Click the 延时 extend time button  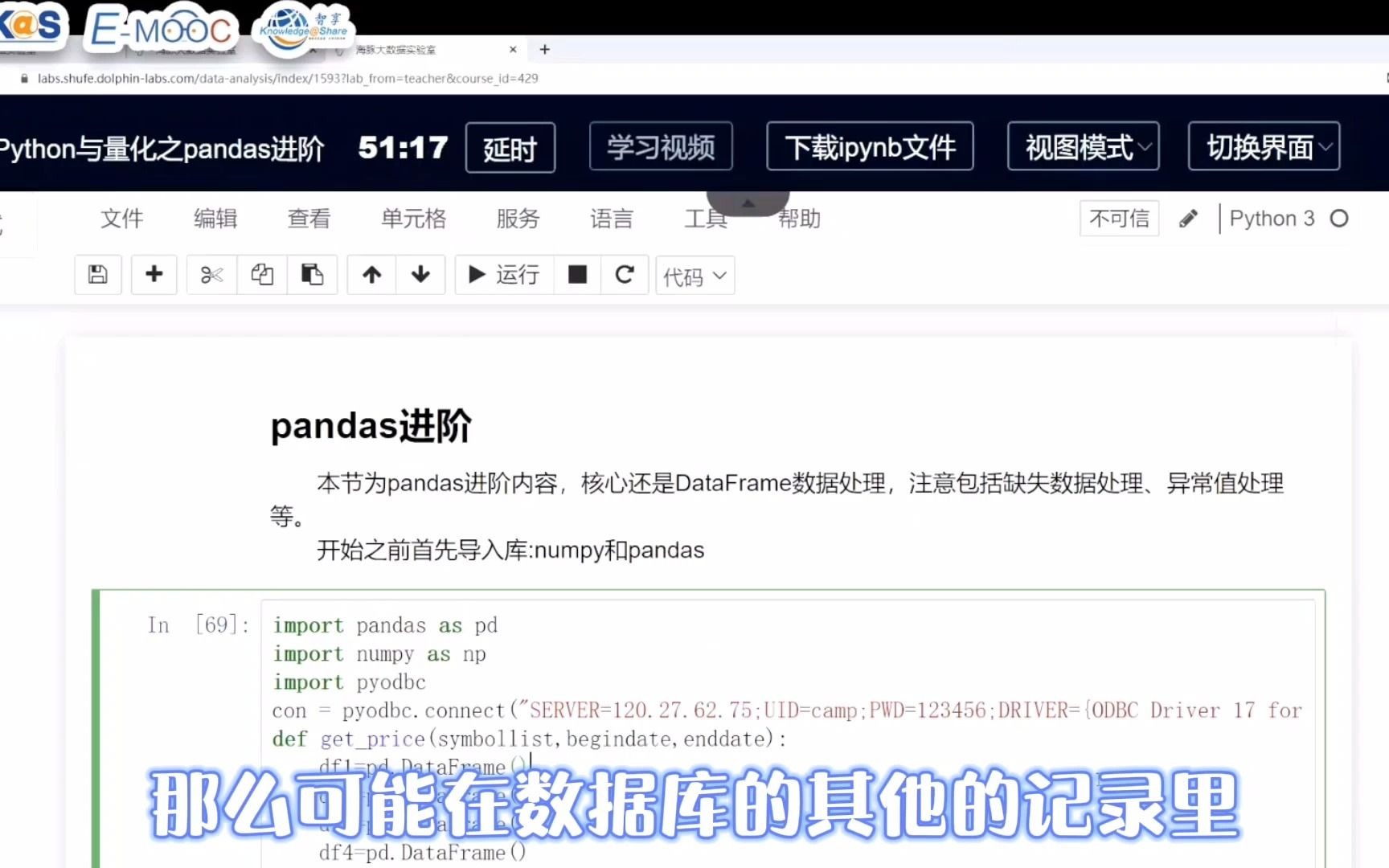click(x=510, y=148)
